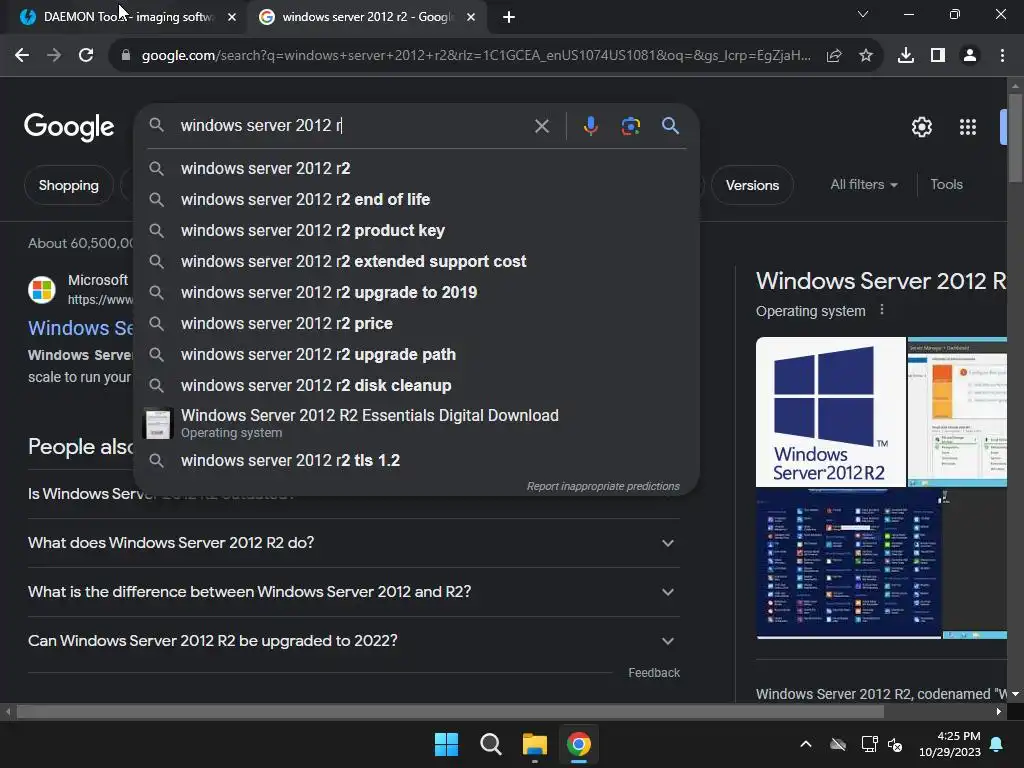Click the browser forward arrow
Image resolution: width=1024 pixels, height=768 pixels.
point(54,56)
